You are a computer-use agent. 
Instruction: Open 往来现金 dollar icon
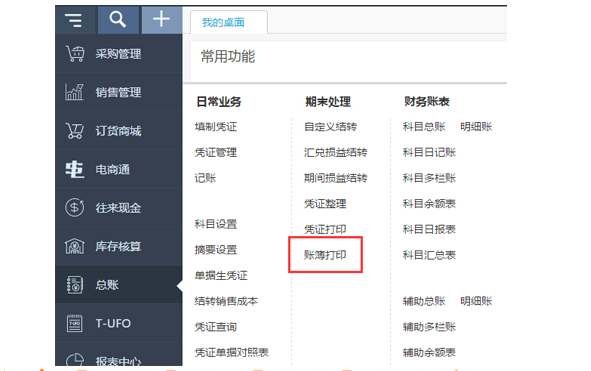click(75, 207)
